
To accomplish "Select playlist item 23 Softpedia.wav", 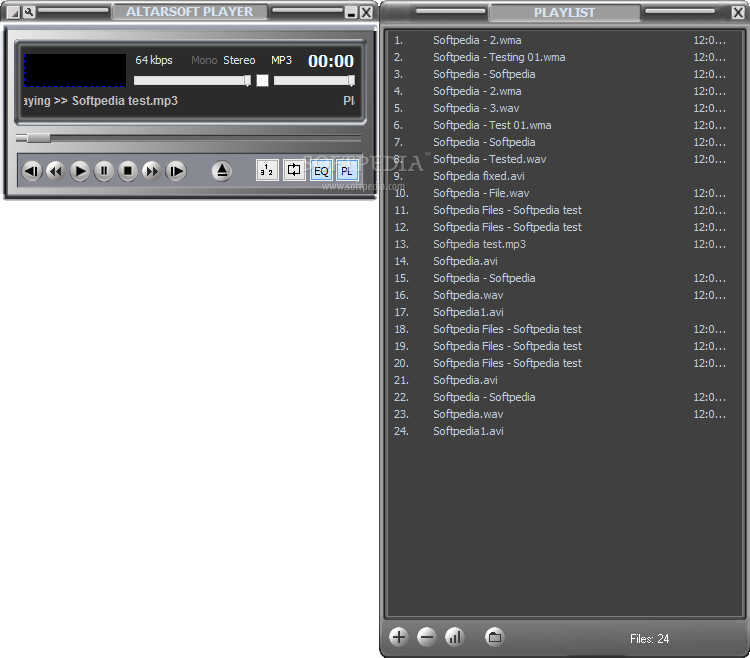I will pyautogui.click(x=564, y=414).
